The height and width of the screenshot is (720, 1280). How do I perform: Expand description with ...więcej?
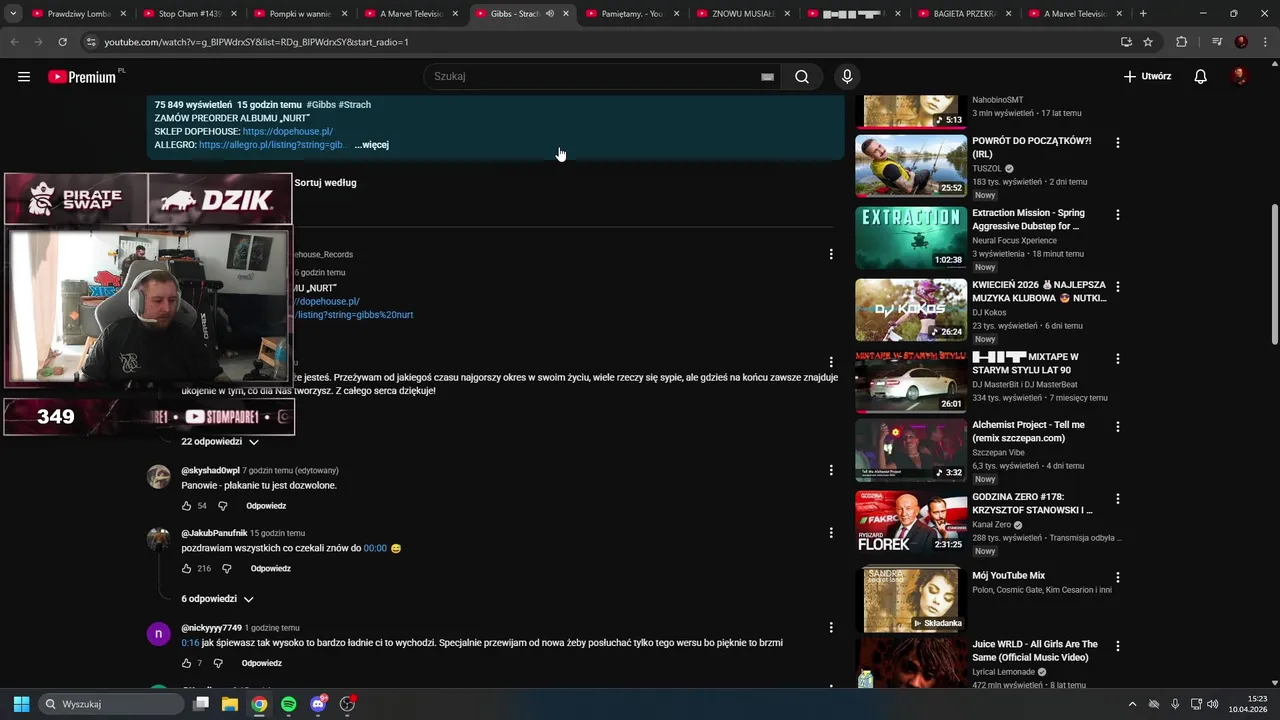pyautogui.click(x=371, y=145)
